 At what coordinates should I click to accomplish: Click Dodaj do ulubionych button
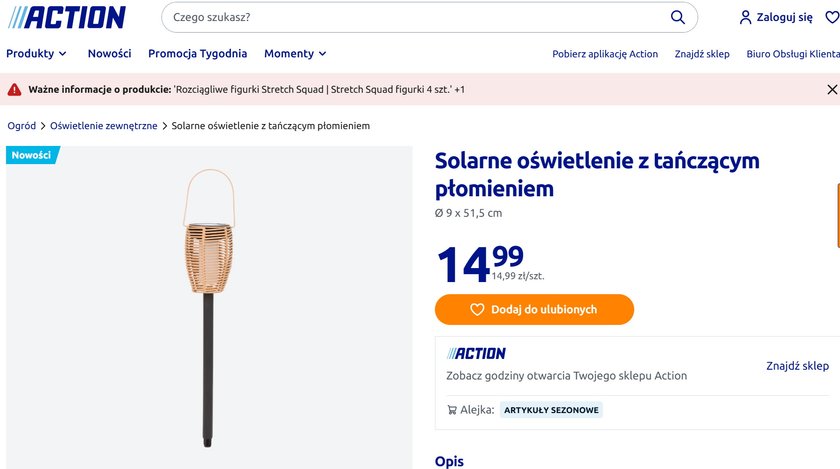click(534, 310)
